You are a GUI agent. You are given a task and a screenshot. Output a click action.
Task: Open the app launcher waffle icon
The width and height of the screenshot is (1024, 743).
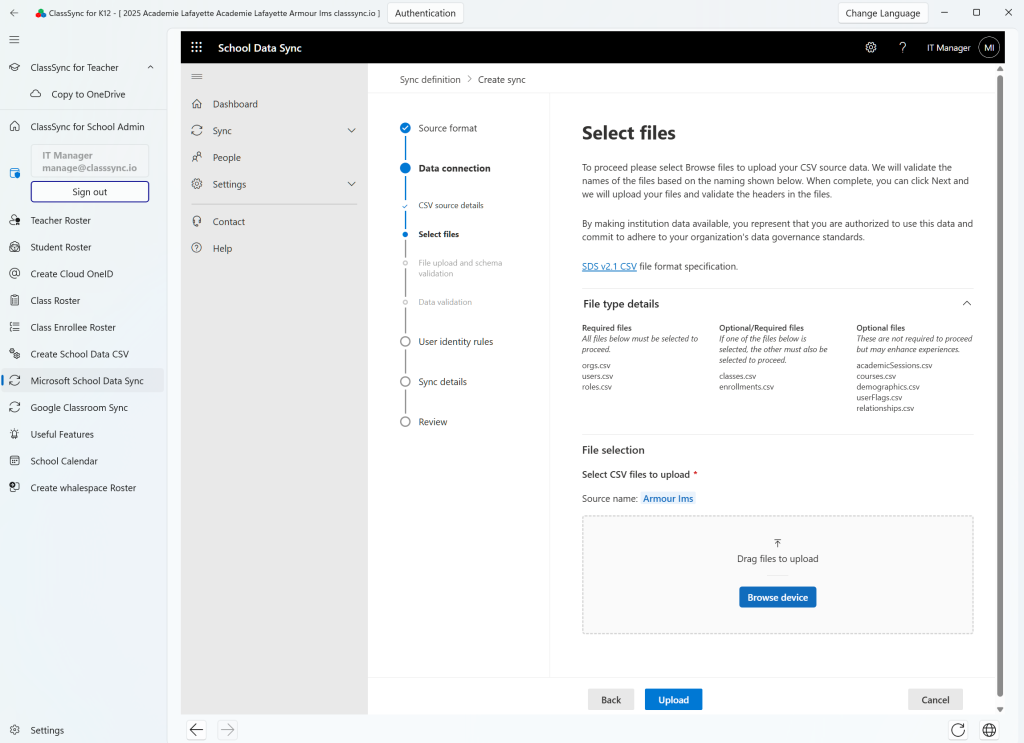coord(197,48)
